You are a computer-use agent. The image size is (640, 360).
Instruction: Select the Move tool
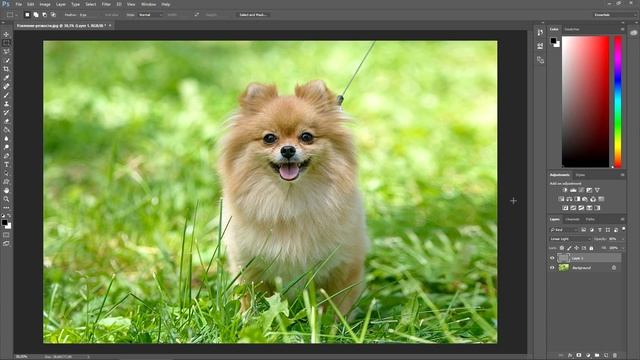[x=6, y=34]
